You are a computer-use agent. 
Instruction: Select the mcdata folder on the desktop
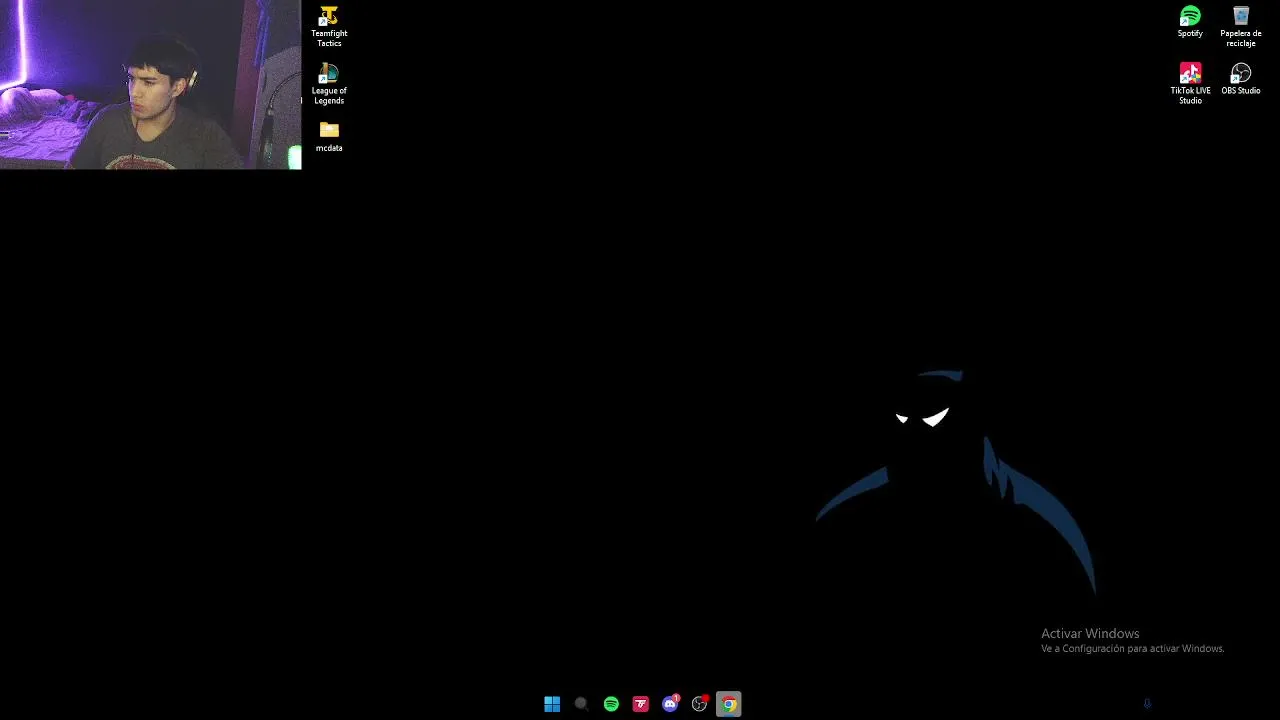pyautogui.click(x=329, y=137)
